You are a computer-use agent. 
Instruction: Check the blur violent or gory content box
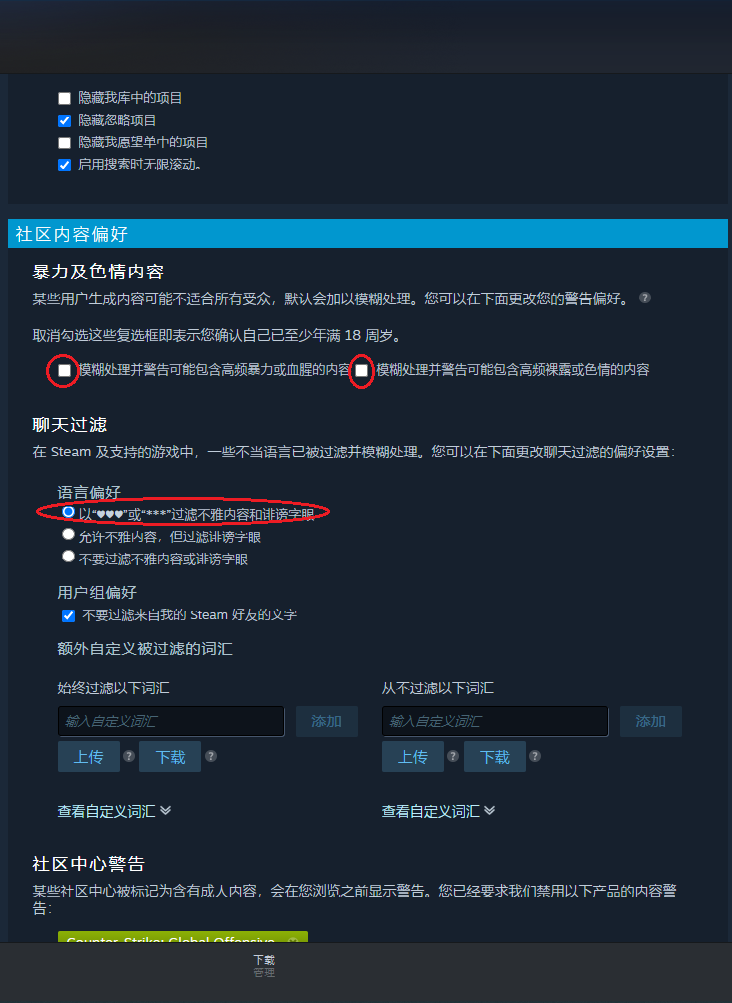tap(65, 370)
